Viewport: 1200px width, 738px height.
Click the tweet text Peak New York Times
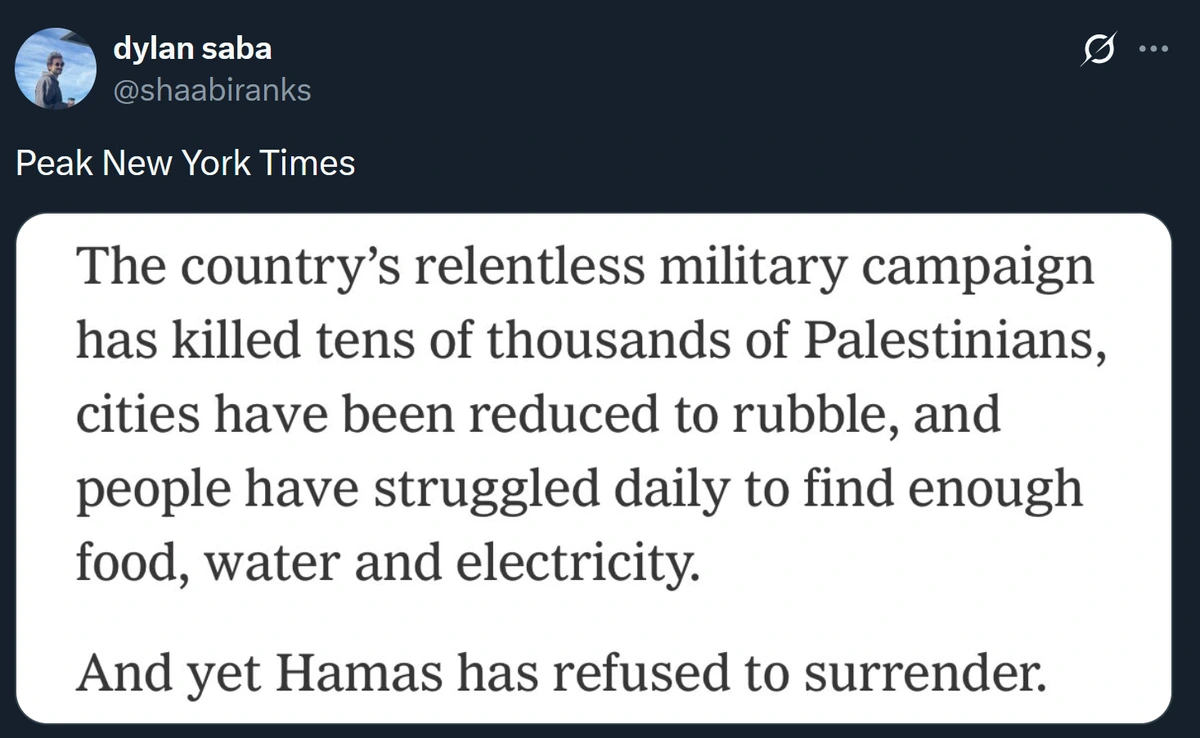[186, 162]
